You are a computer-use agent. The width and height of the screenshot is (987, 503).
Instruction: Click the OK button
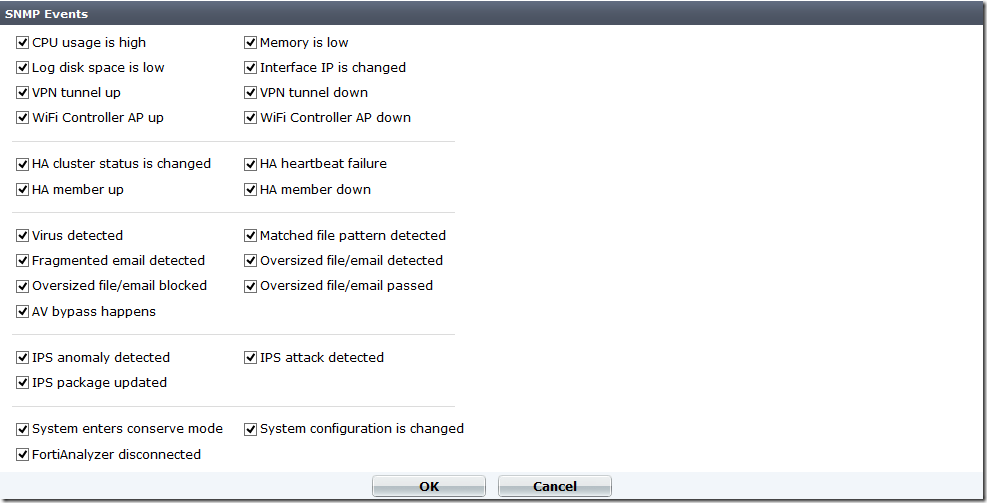click(x=429, y=487)
